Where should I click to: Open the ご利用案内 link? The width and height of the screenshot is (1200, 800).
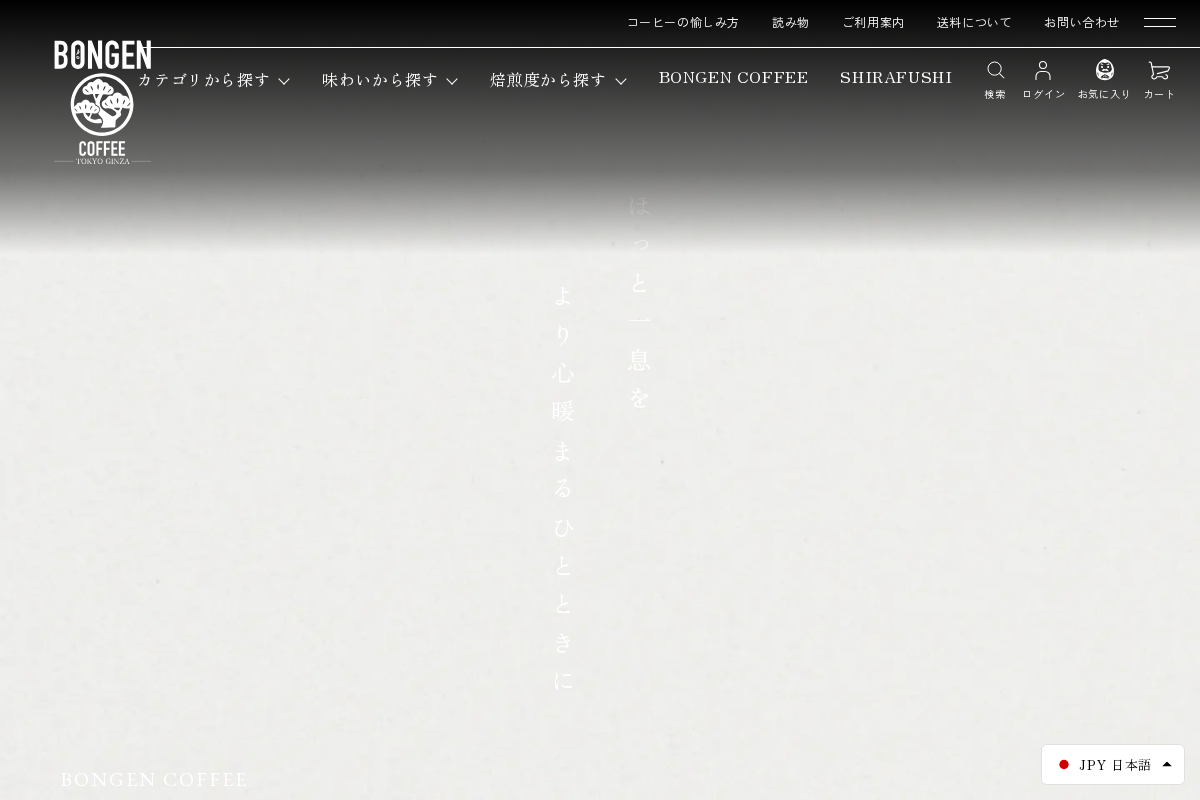[x=873, y=22]
